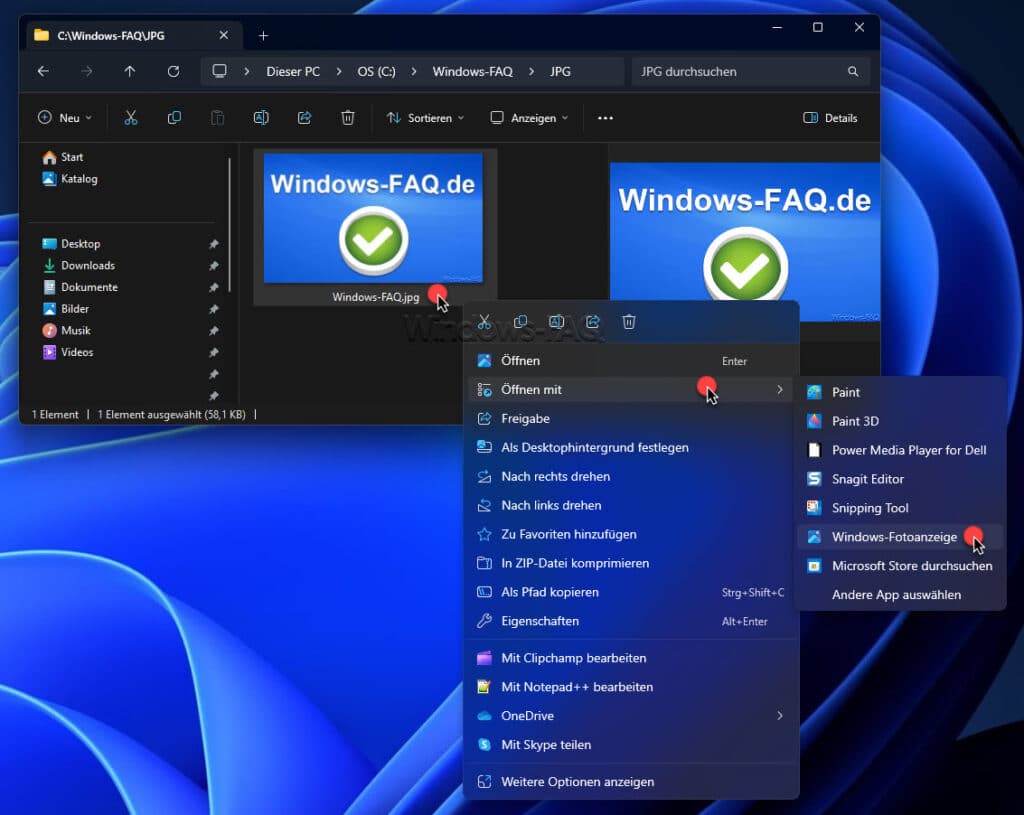
Task: Choose Snagit Editor in submenu
Action: [901, 479]
